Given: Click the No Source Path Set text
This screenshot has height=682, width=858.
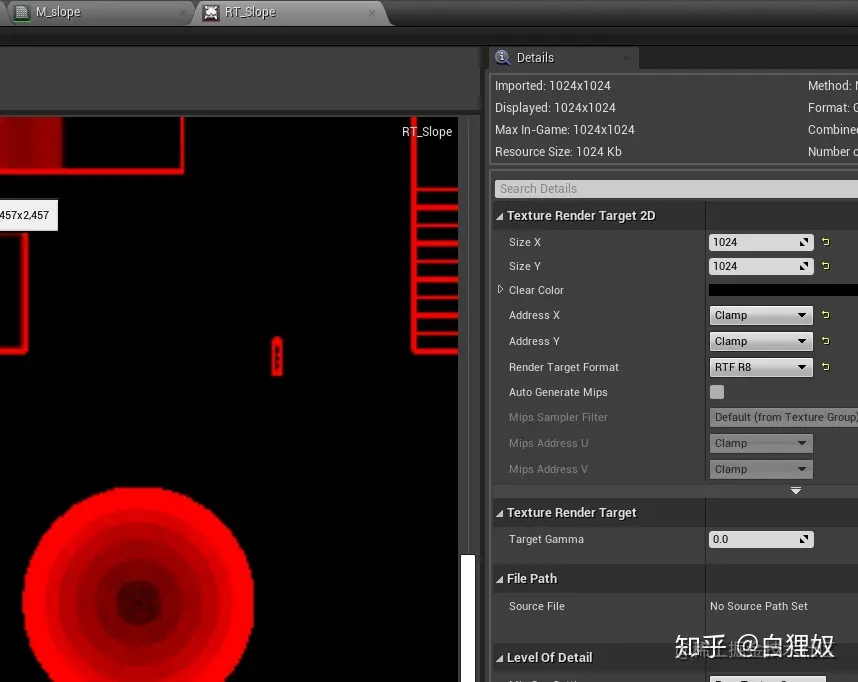Looking at the screenshot, I should tap(758, 606).
